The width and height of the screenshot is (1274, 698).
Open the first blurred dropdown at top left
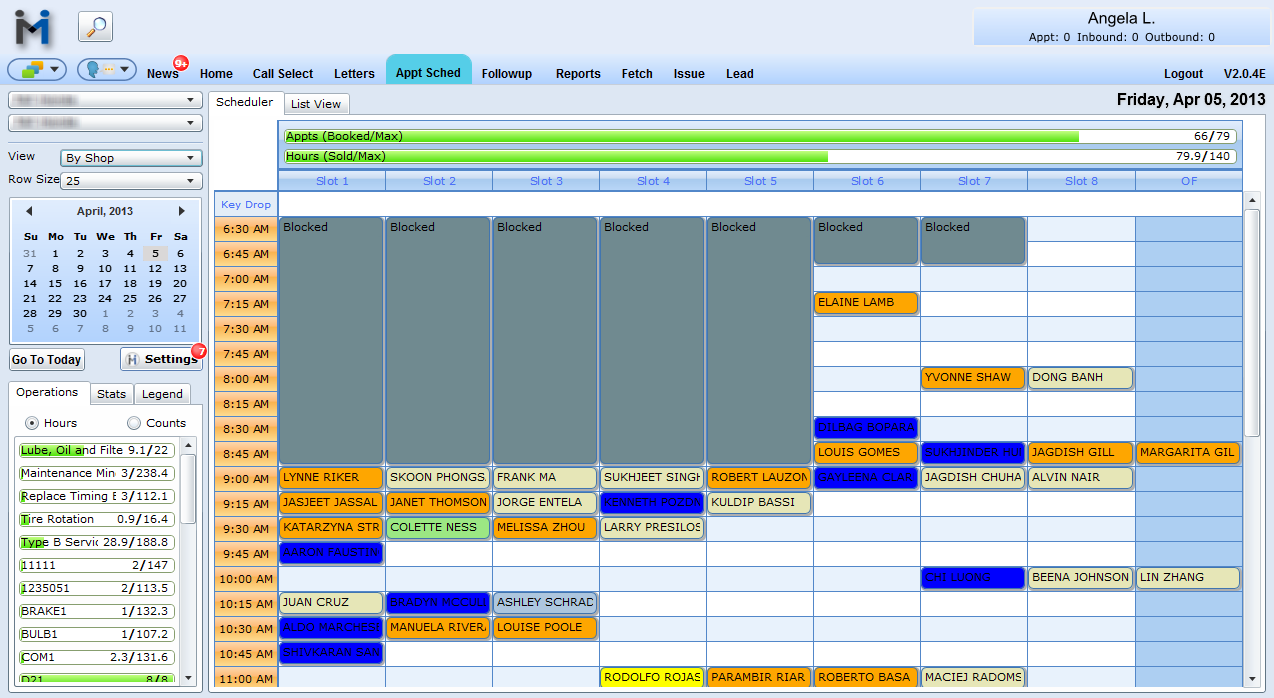click(x=105, y=100)
